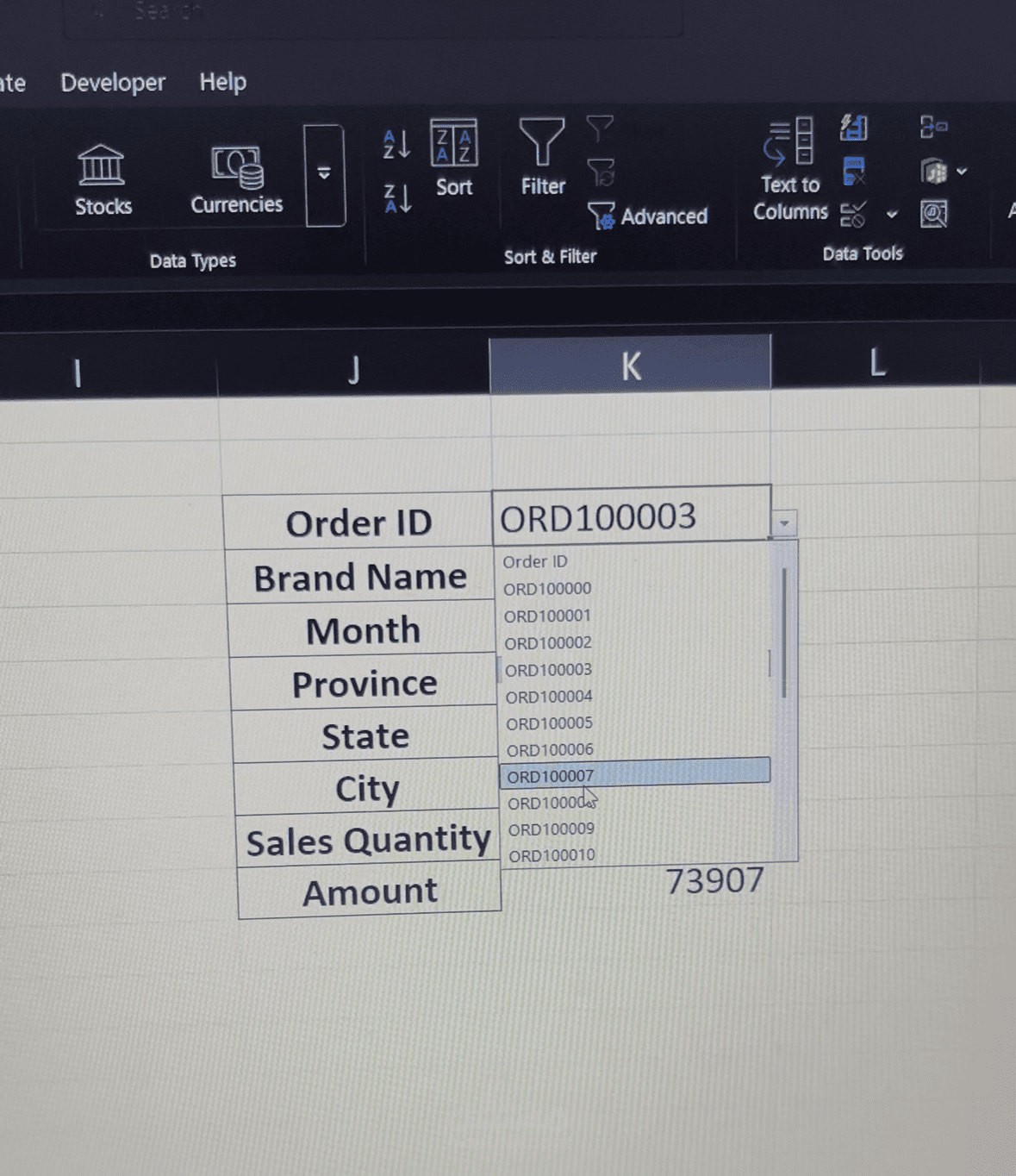1016x1176 pixels.
Task: Run Flash Fill from Data Tools
Action: point(853,128)
